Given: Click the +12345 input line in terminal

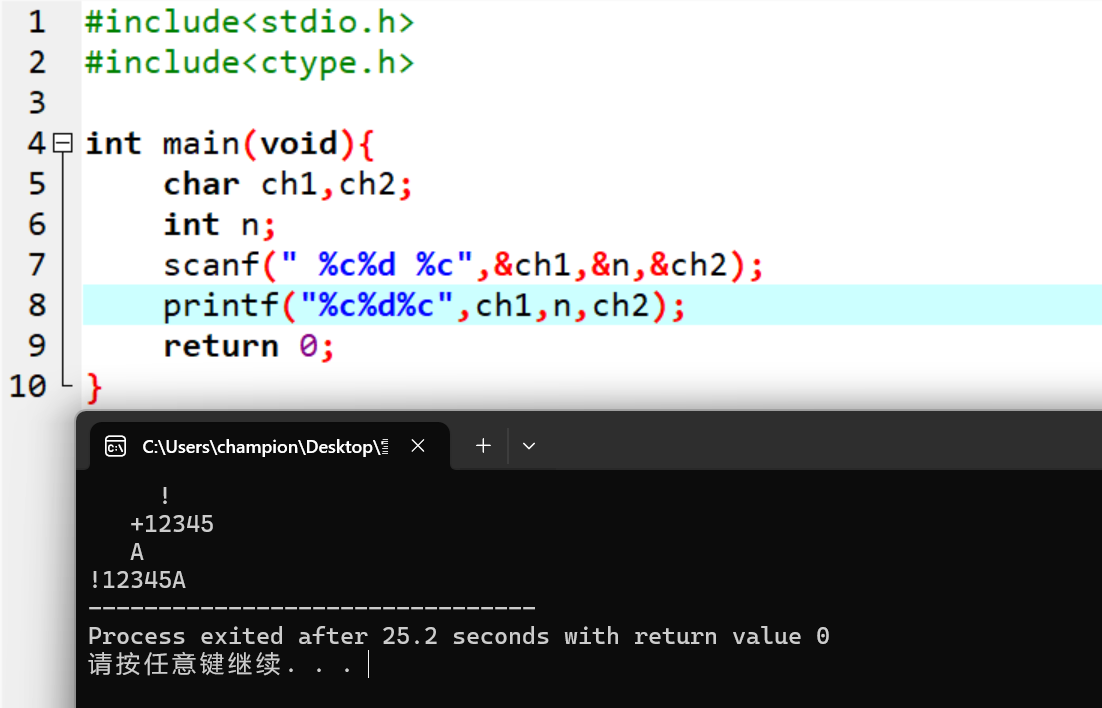Looking at the screenshot, I should click(172, 524).
